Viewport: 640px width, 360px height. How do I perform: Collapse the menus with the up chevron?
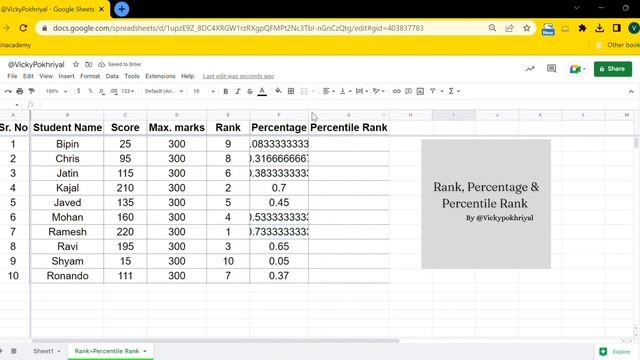point(631,91)
